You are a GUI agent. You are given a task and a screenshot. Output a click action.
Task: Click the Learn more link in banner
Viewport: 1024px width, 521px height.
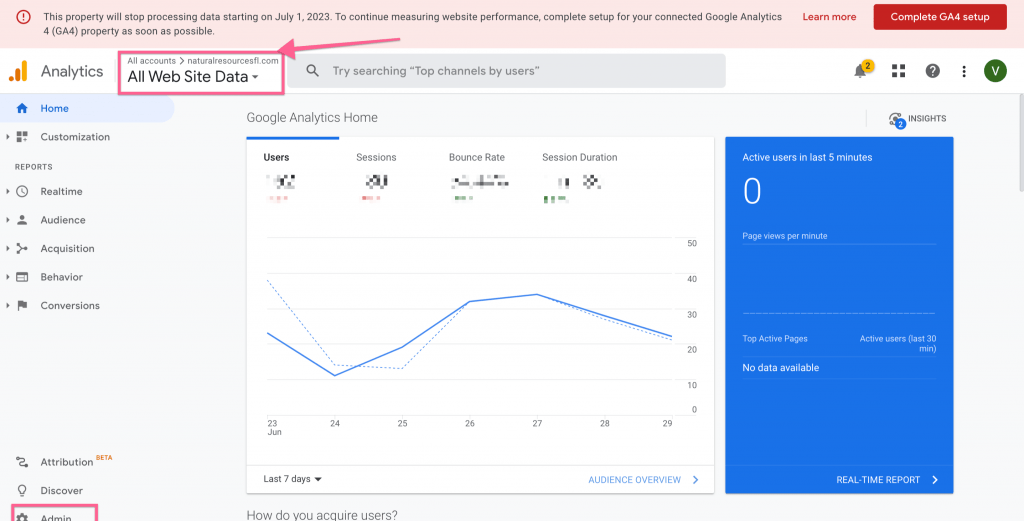tap(829, 17)
